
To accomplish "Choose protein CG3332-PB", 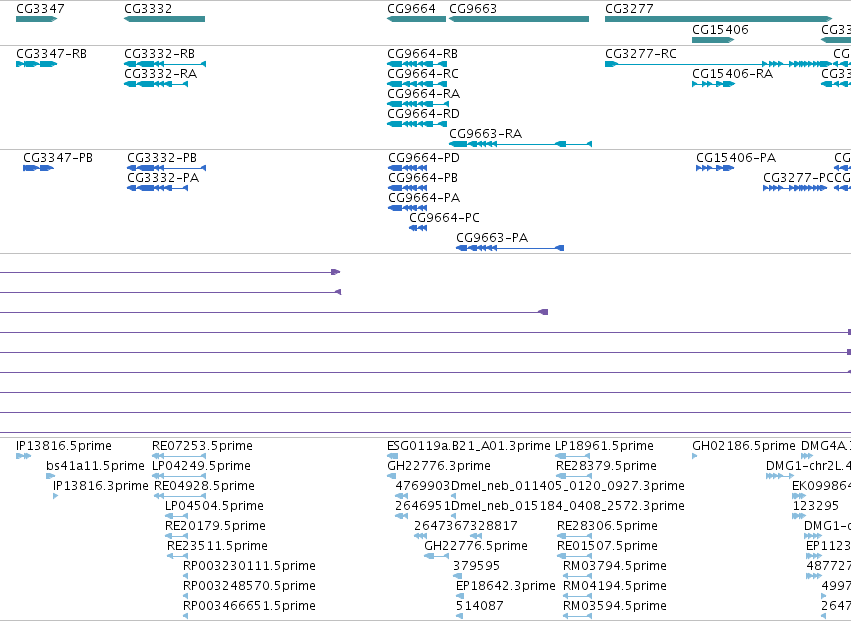I will (x=162, y=158).
